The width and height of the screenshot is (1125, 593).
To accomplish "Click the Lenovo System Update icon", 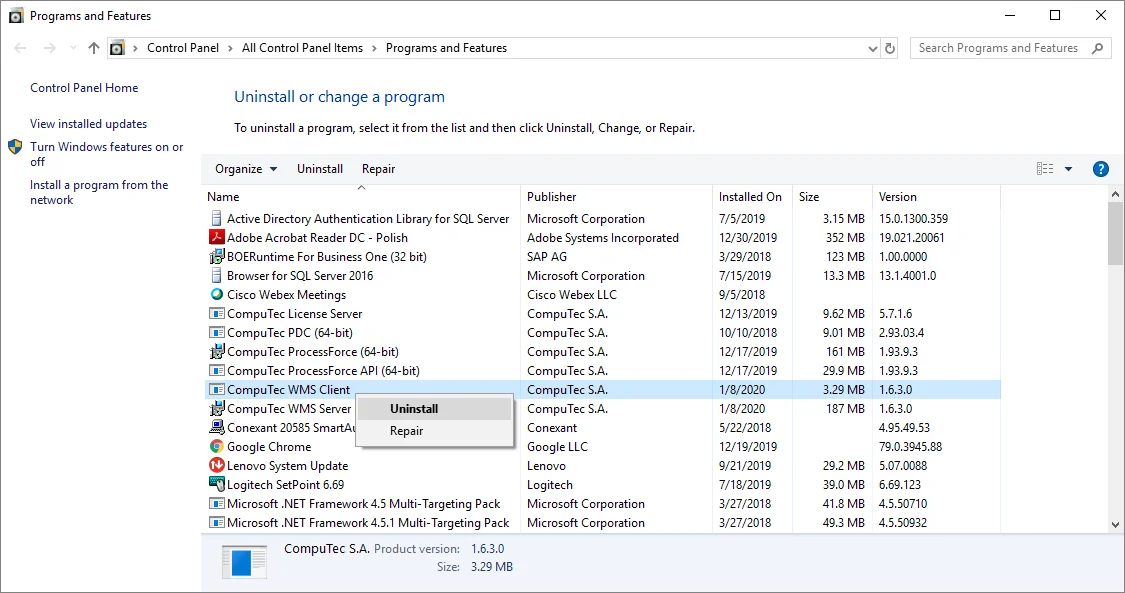I will (x=216, y=466).
